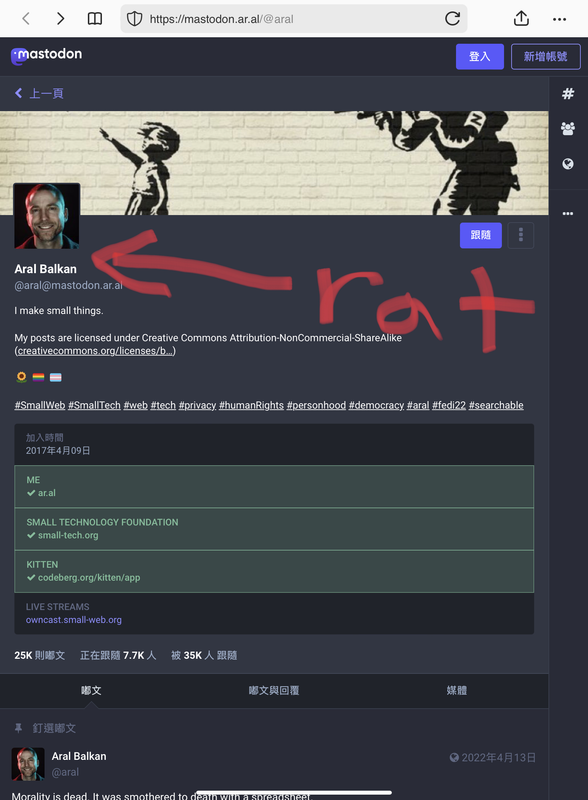588x800 pixels.
Task: Open the #SmallWeb hashtag
Action: [40, 406]
